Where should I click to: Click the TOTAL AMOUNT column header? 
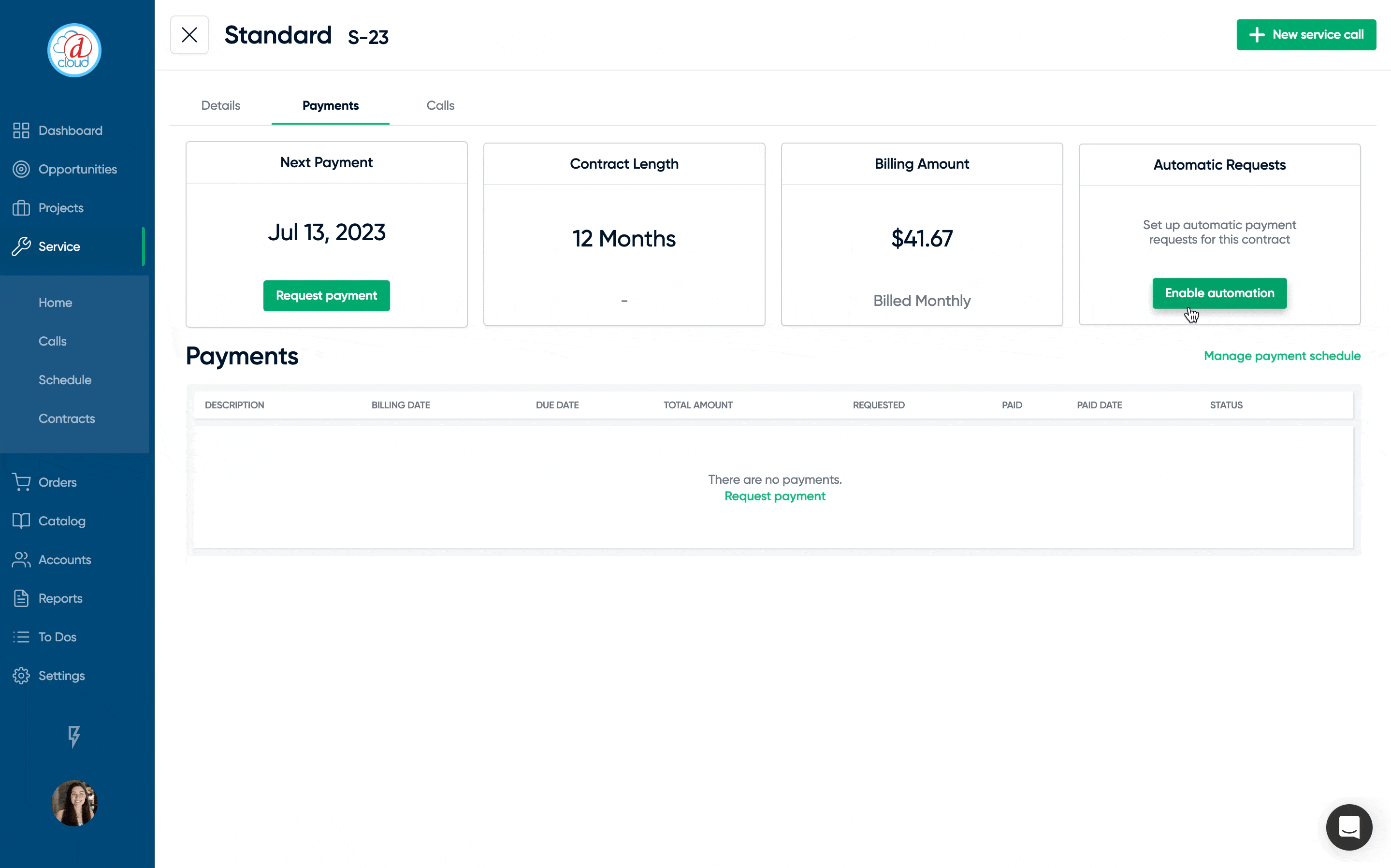(698, 405)
